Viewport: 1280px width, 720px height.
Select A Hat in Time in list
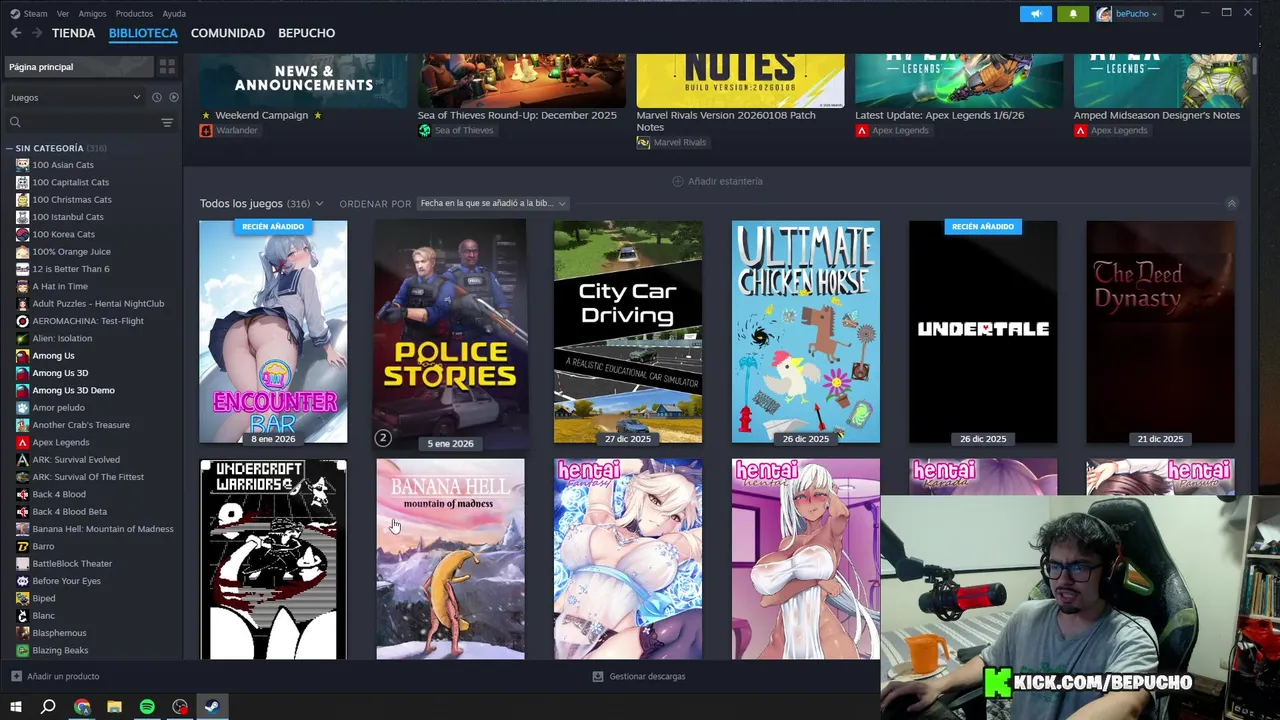point(60,286)
